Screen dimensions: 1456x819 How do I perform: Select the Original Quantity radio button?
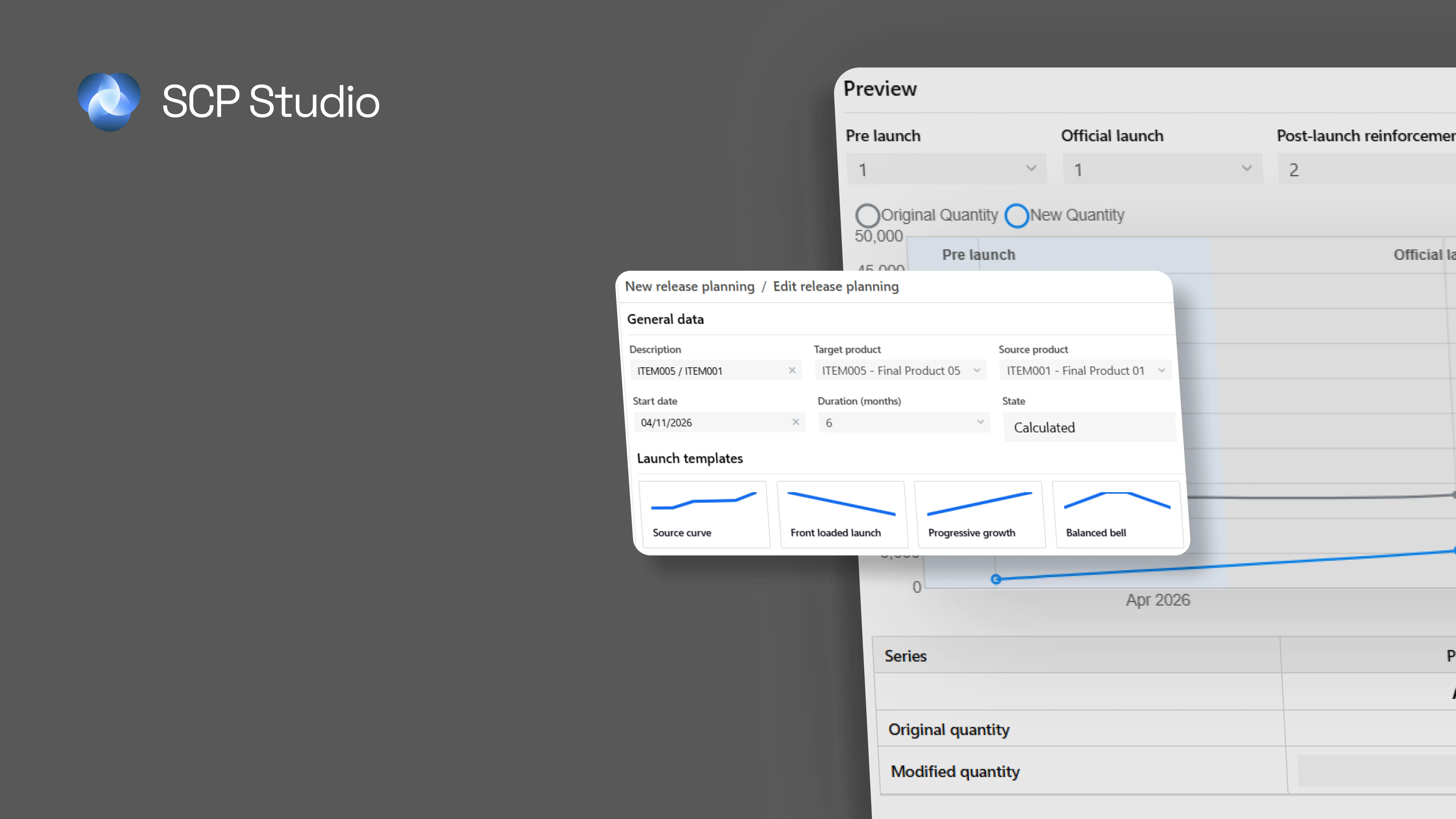click(x=867, y=215)
